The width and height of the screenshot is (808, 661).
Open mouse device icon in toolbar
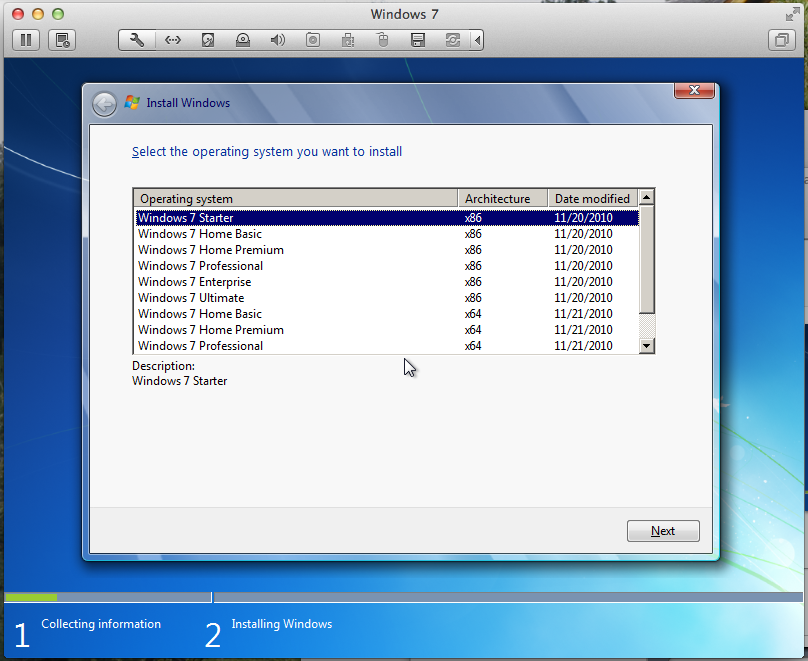point(383,40)
